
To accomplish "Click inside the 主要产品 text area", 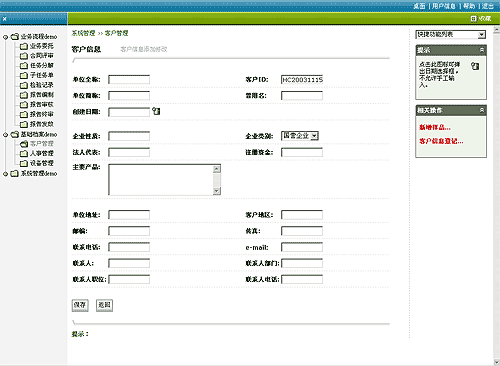I will pyautogui.click(x=161, y=180).
